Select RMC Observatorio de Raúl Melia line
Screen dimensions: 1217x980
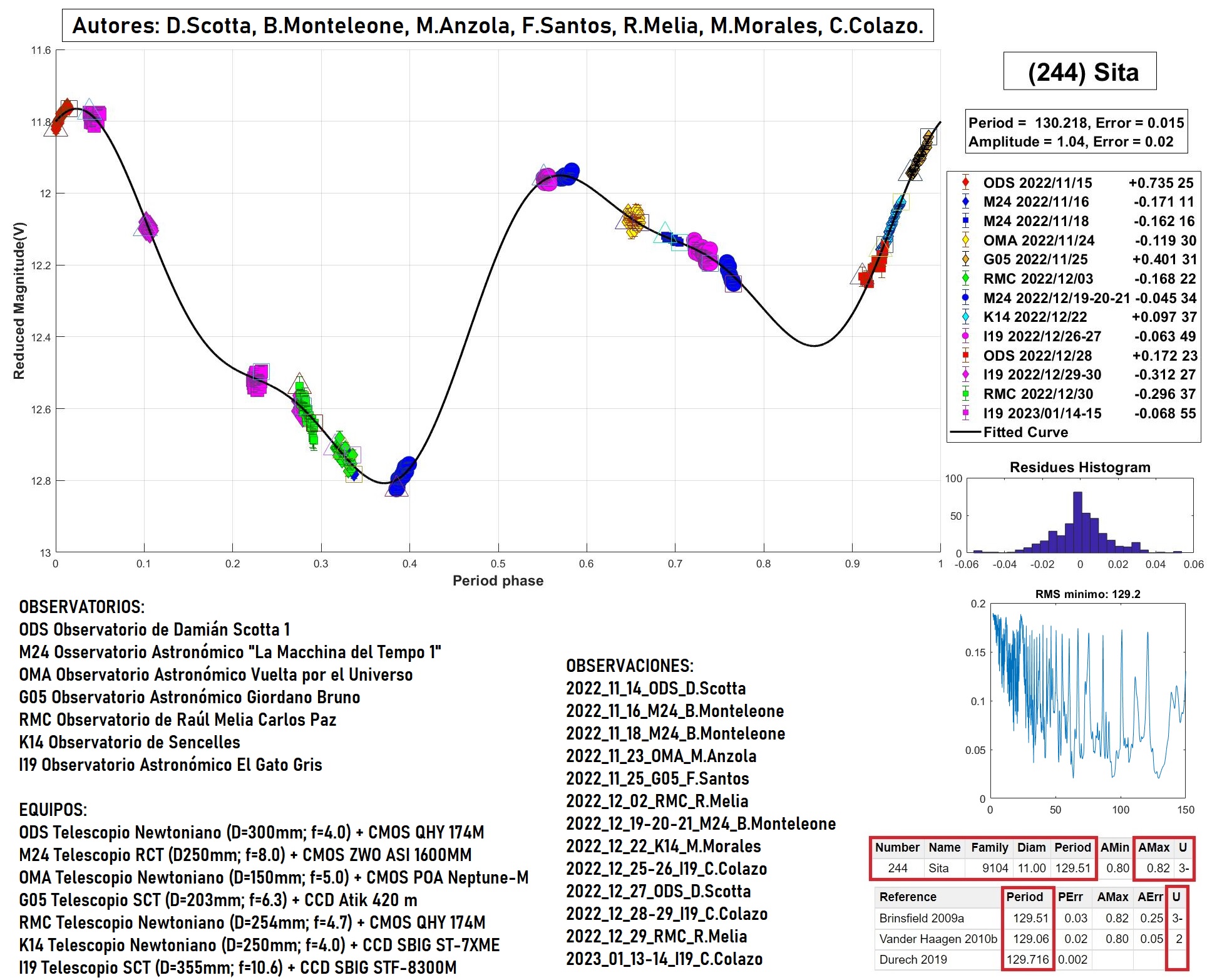point(178,720)
